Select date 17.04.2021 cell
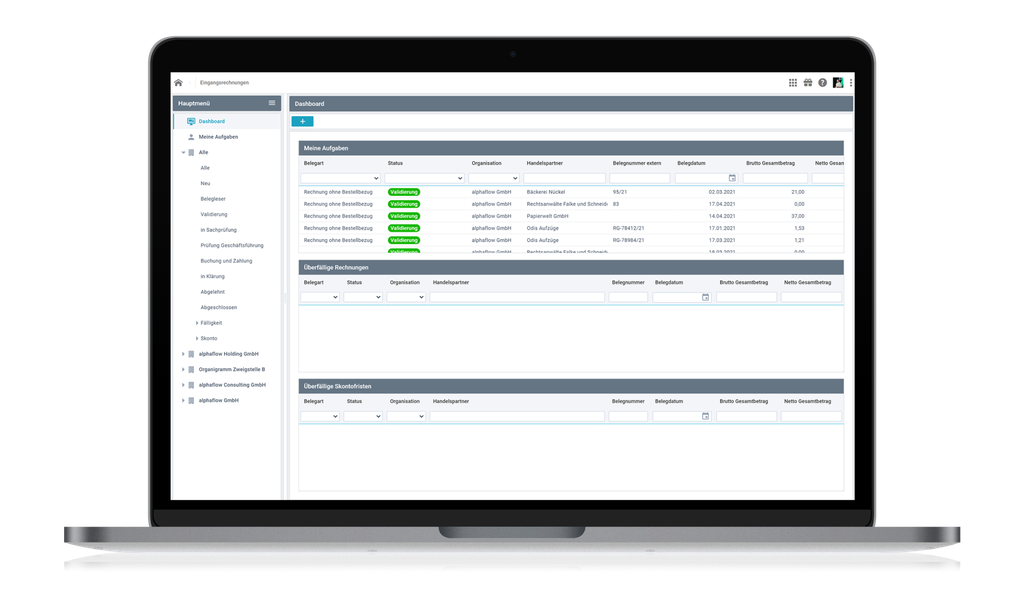The image size is (1024, 589). (x=722, y=204)
